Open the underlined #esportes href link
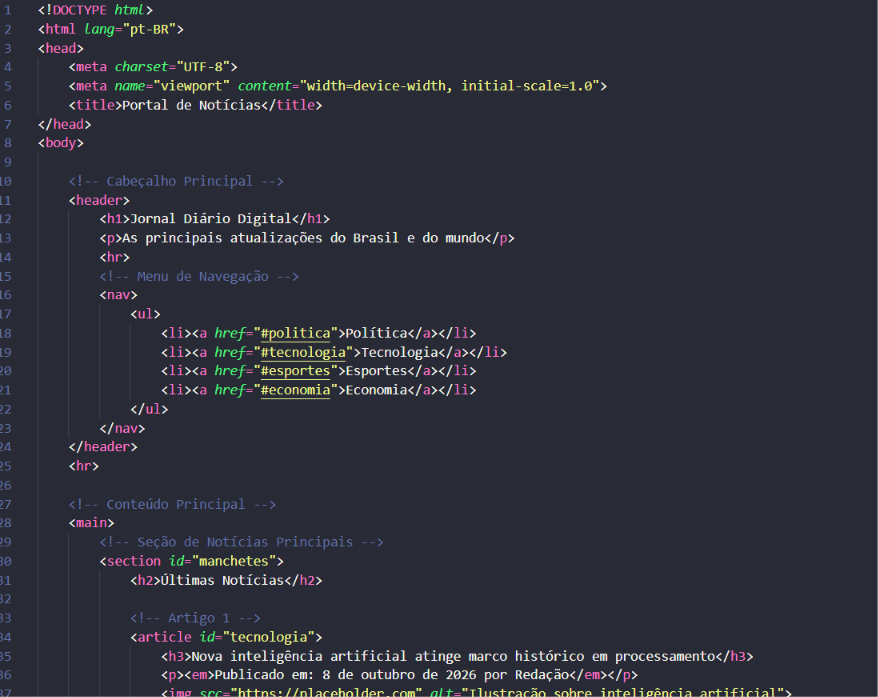The height and width of the screenshot is (697, 878). (x=296, y=371)
